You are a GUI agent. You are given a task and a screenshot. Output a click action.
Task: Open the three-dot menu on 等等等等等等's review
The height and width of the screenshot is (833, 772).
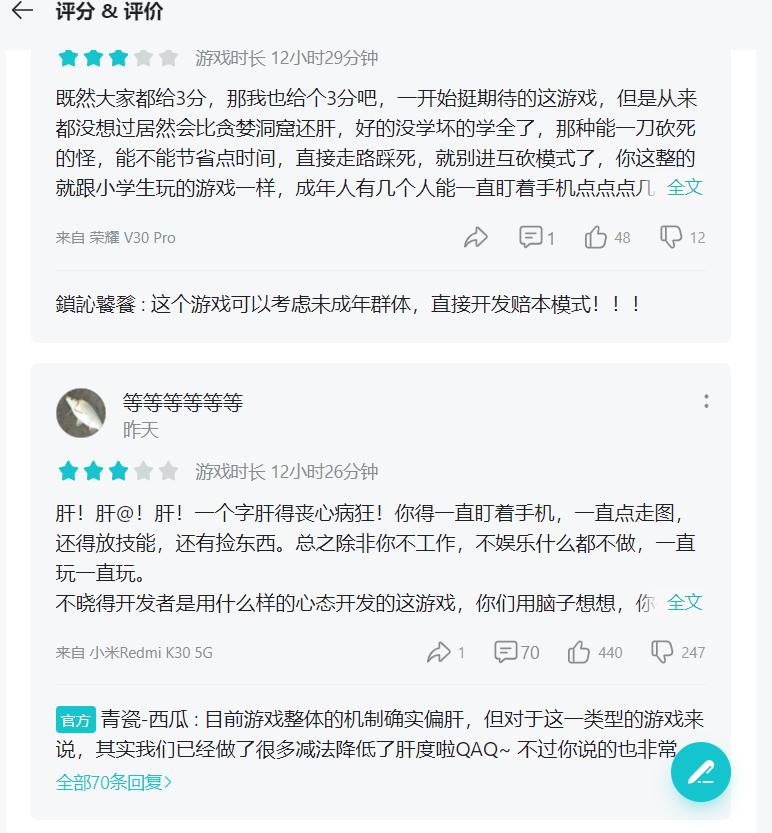click(x=706, y=401)
